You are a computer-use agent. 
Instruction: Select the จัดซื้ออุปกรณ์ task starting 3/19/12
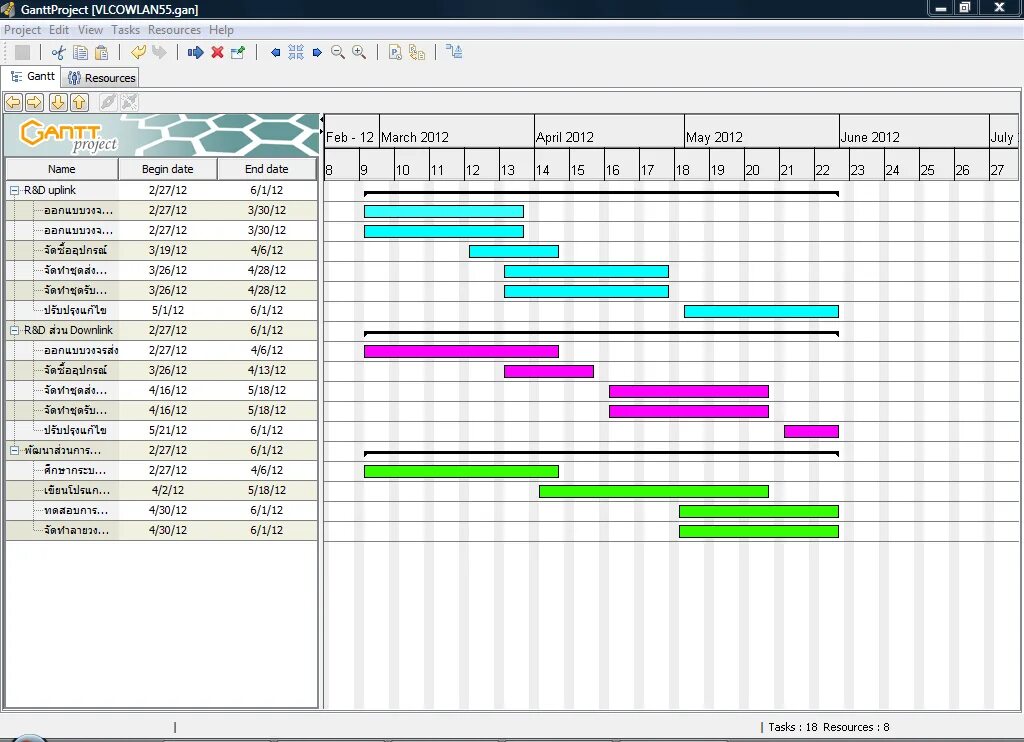76,250
